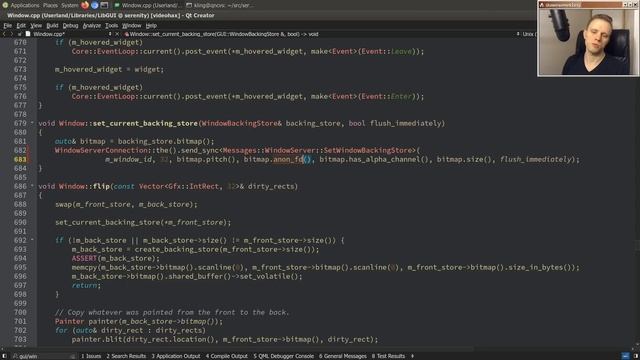Open the Places menu in the top panel
The width and height of the screenshot is (640, 360).
50,5
